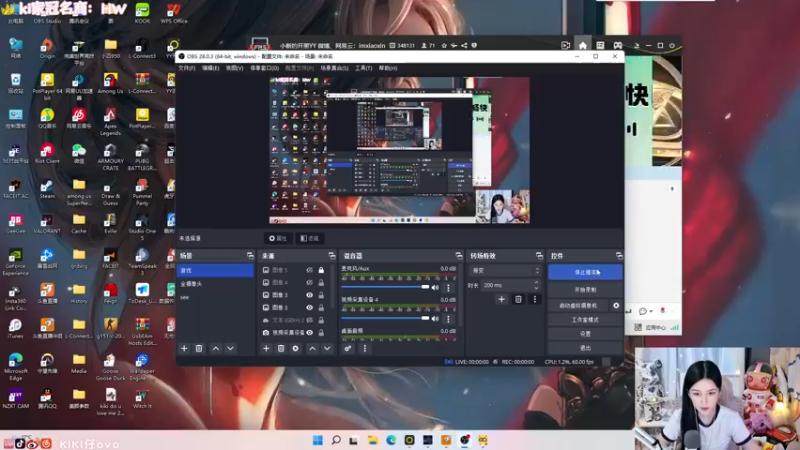This screenshot has width=800, height=450.
Task: Adjust the 200 ms duration stepper arrows
Action: click(536, 285)
